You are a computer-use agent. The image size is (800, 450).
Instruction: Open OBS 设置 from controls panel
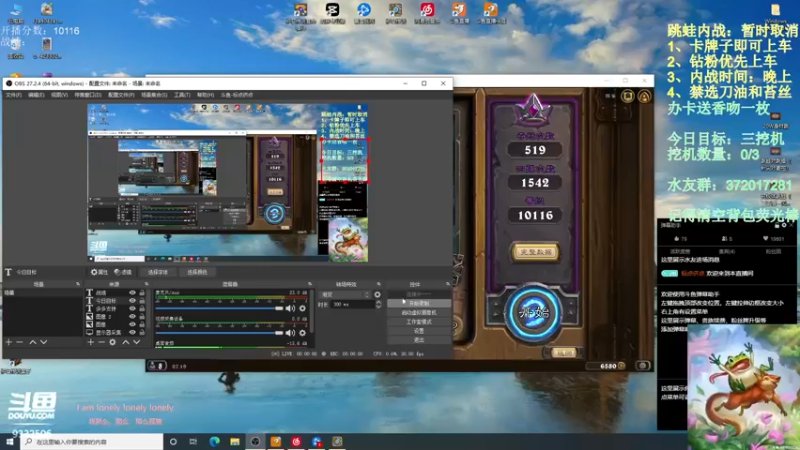click(419, 331)
